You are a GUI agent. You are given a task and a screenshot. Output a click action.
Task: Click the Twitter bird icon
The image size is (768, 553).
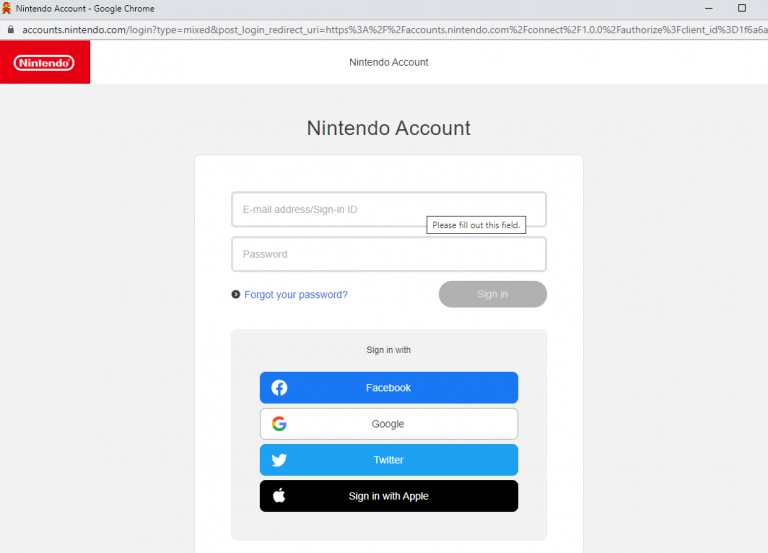pos(279,460)
